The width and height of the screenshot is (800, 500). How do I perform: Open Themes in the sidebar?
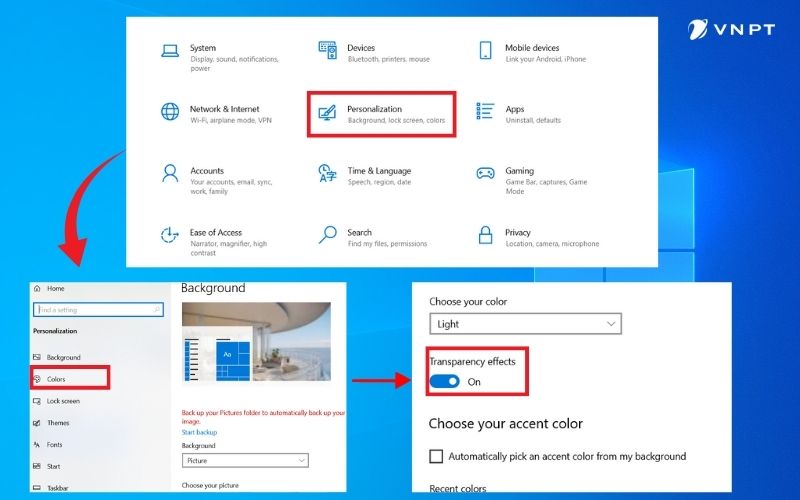point(58,423)
